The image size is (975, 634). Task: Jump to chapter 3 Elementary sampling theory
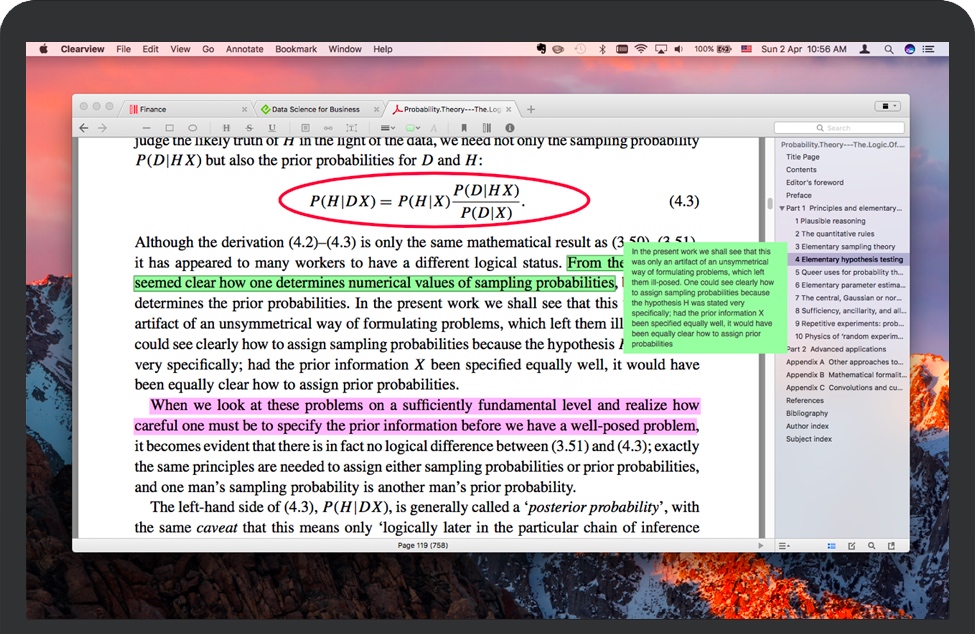[844, 246]
